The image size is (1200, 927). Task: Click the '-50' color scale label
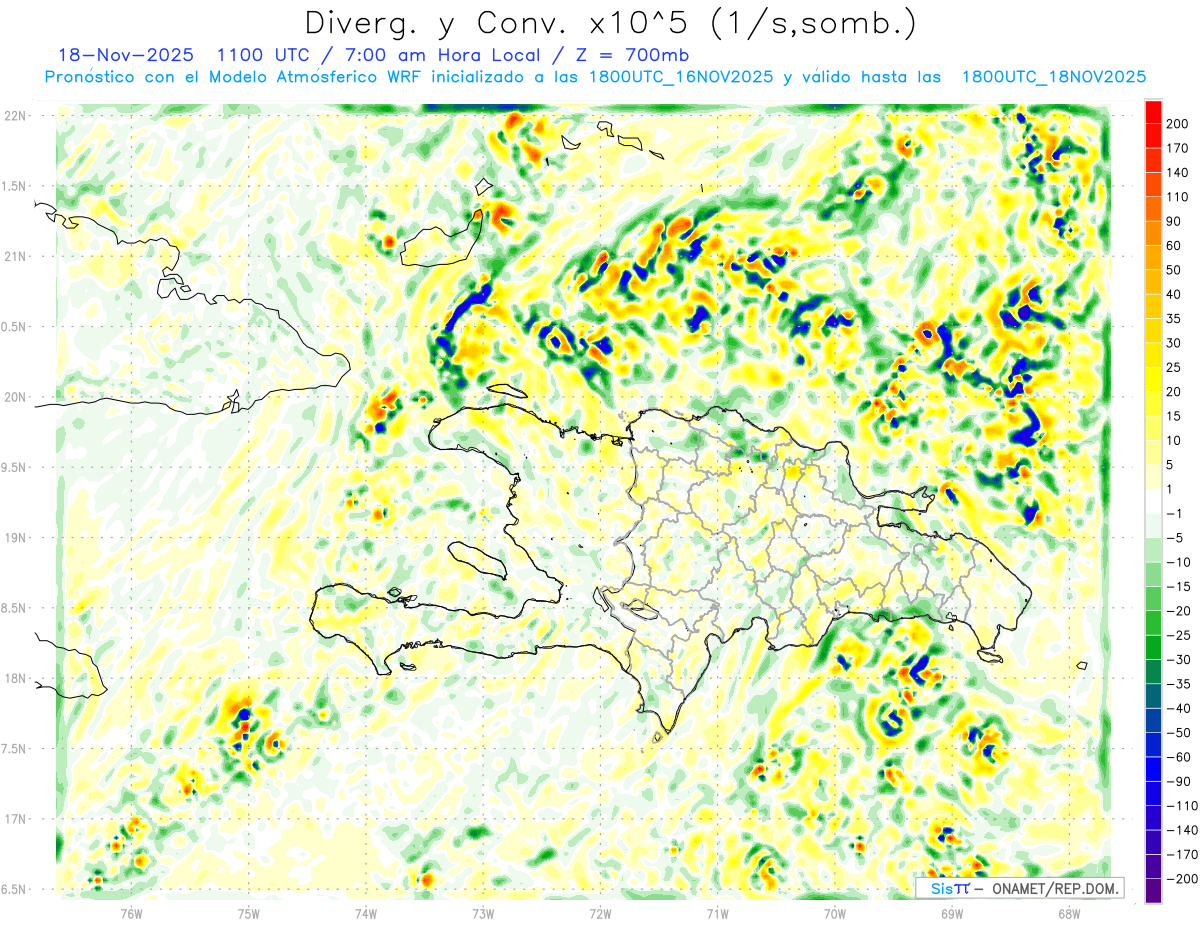pyautogui.click(x=1180, y=732)
